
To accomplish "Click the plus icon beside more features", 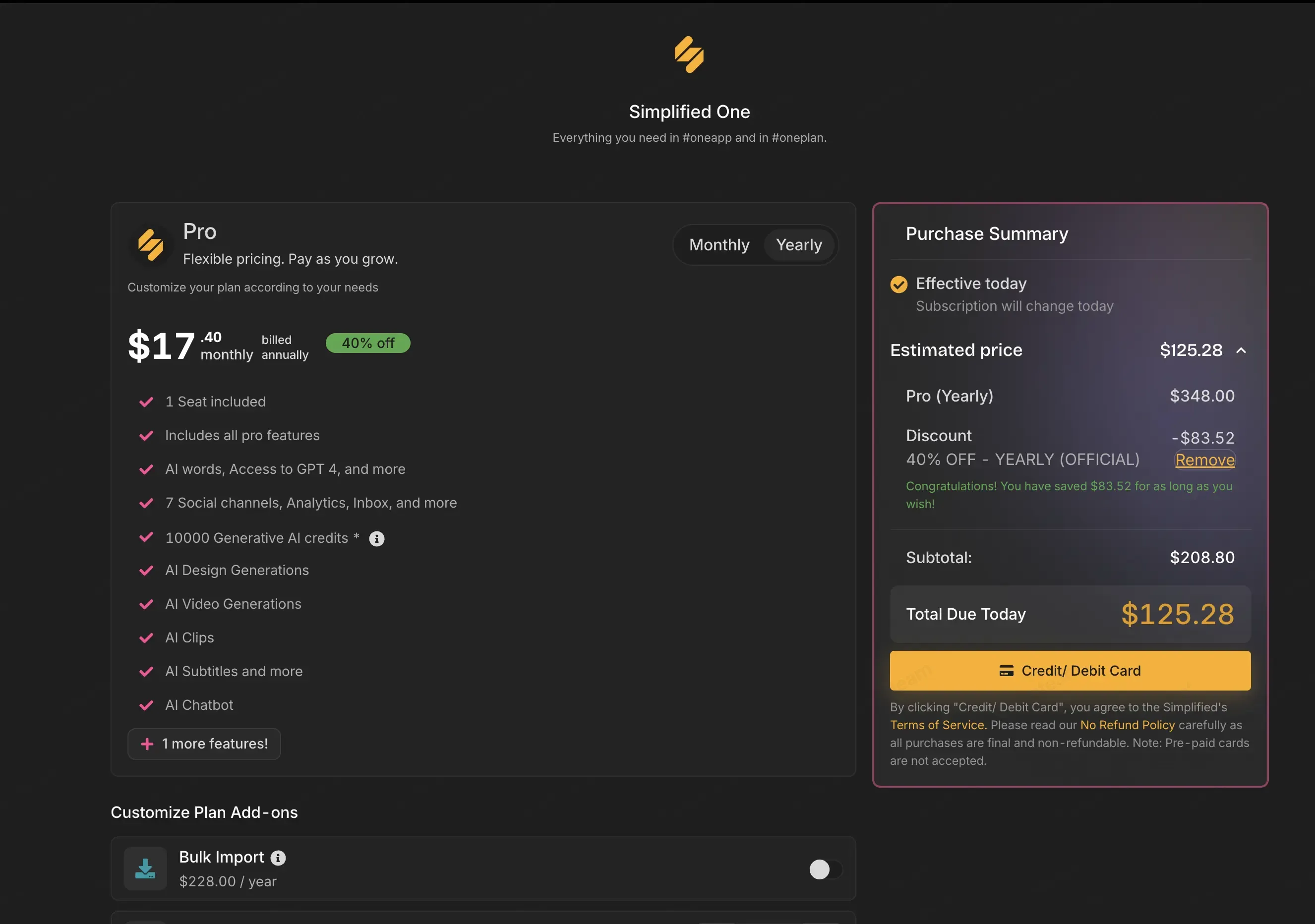I will pos(147,744).
